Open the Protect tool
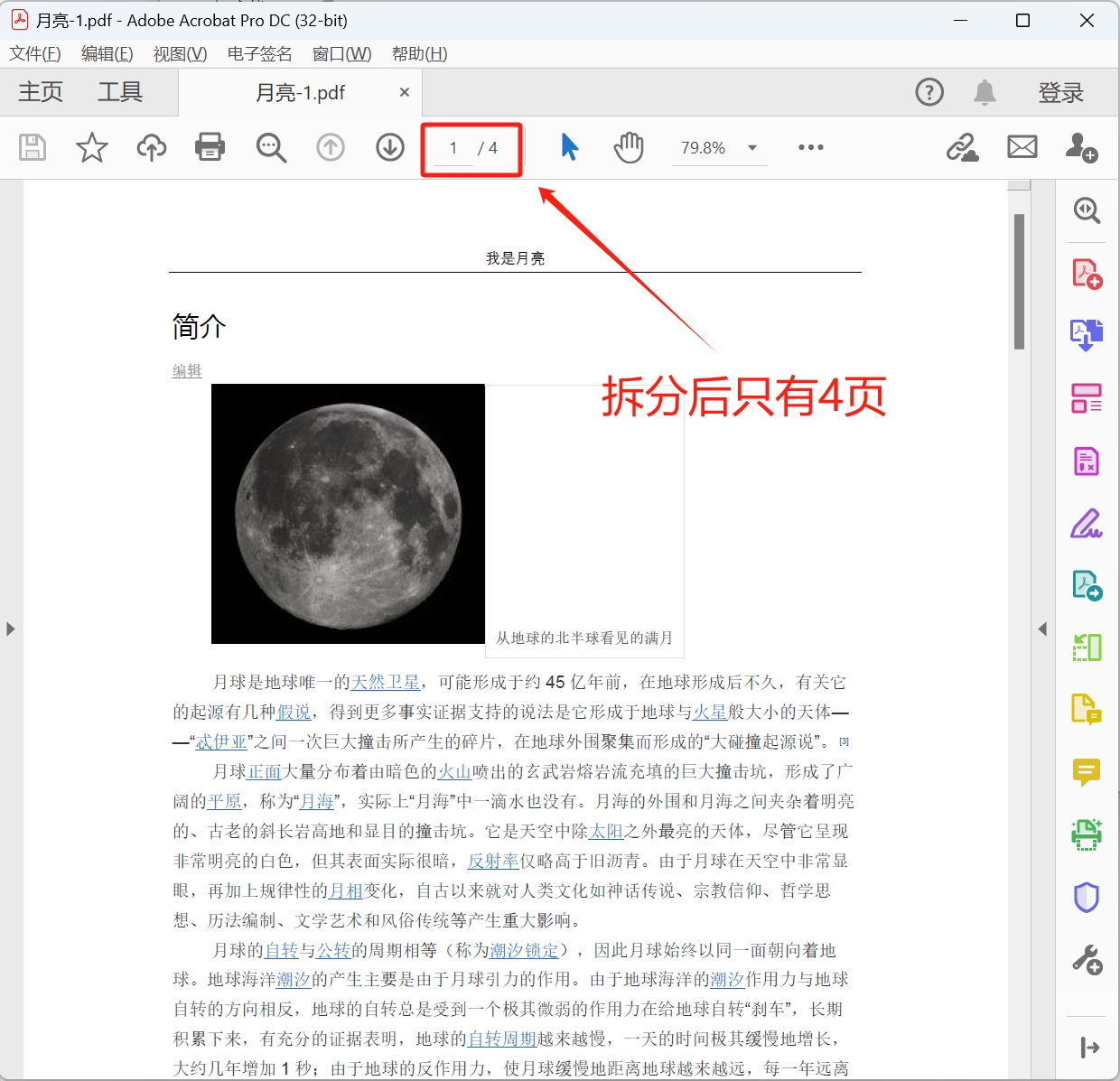 (x=1087, y=897)
